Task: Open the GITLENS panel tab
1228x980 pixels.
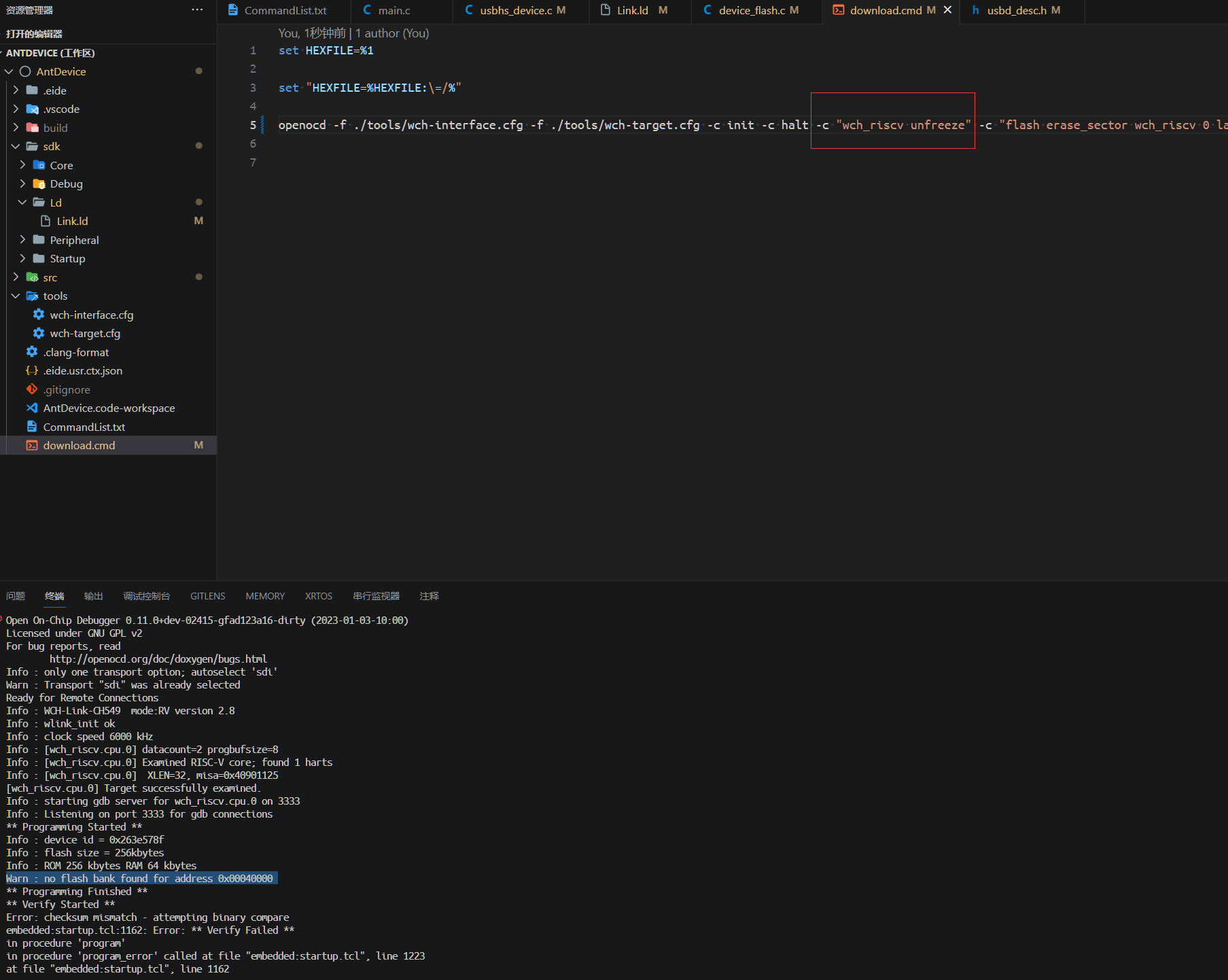Action: [207, 596]
